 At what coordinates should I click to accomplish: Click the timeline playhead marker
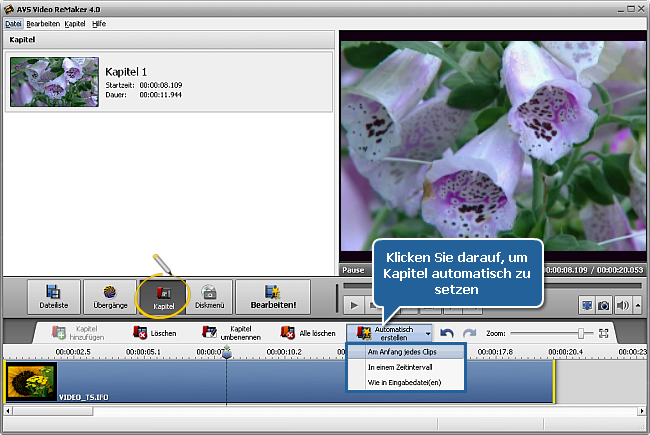tap(226, 354)
